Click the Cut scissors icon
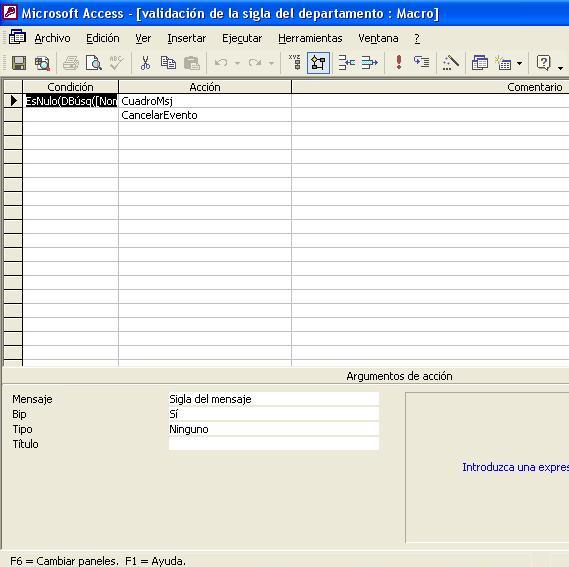569x567 pixels. click(x=145, y=63)
